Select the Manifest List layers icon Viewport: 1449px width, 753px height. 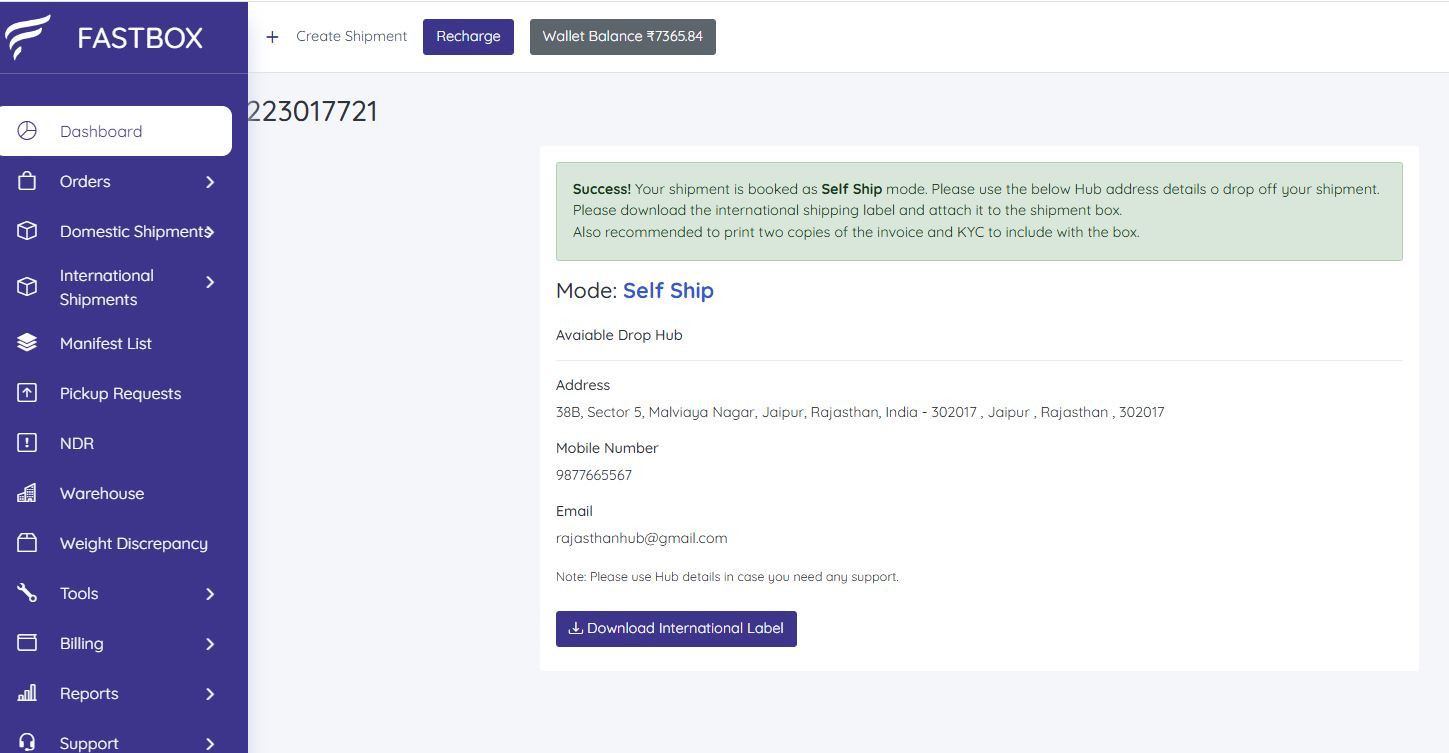pos(27,343)
